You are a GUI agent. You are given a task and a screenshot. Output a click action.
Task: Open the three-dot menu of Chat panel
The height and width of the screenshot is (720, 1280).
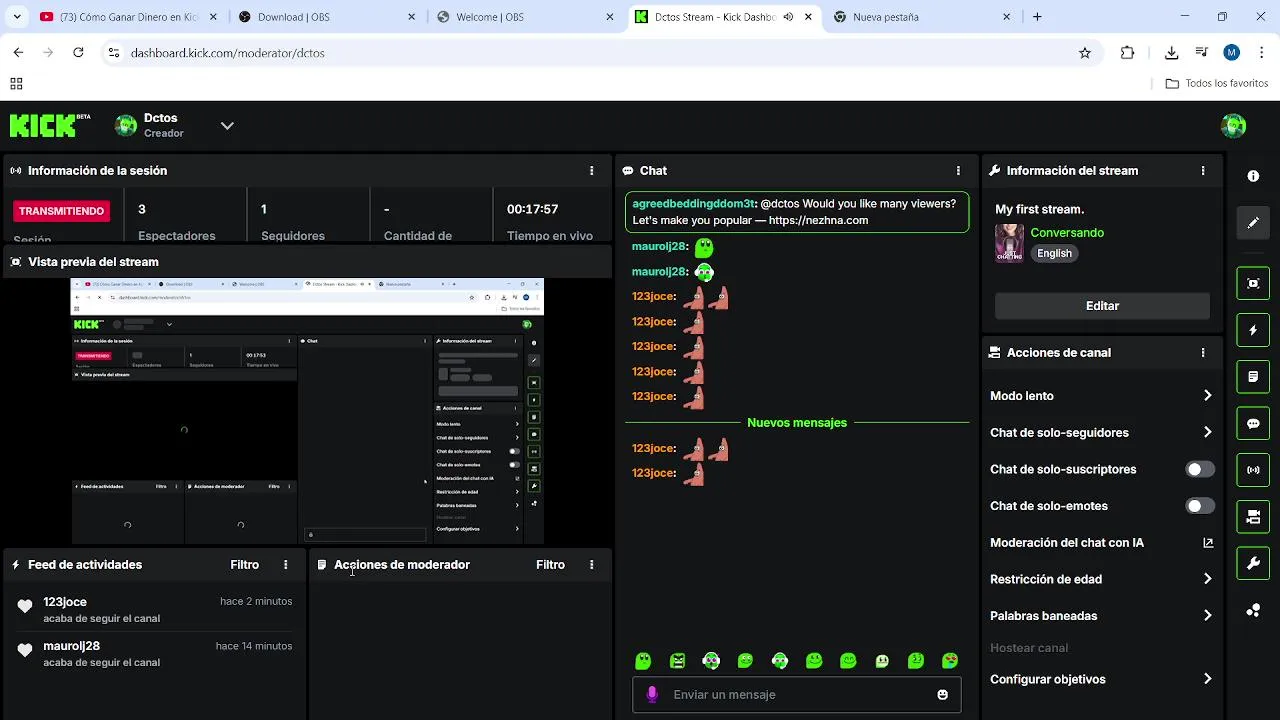[x=958, y=171]
